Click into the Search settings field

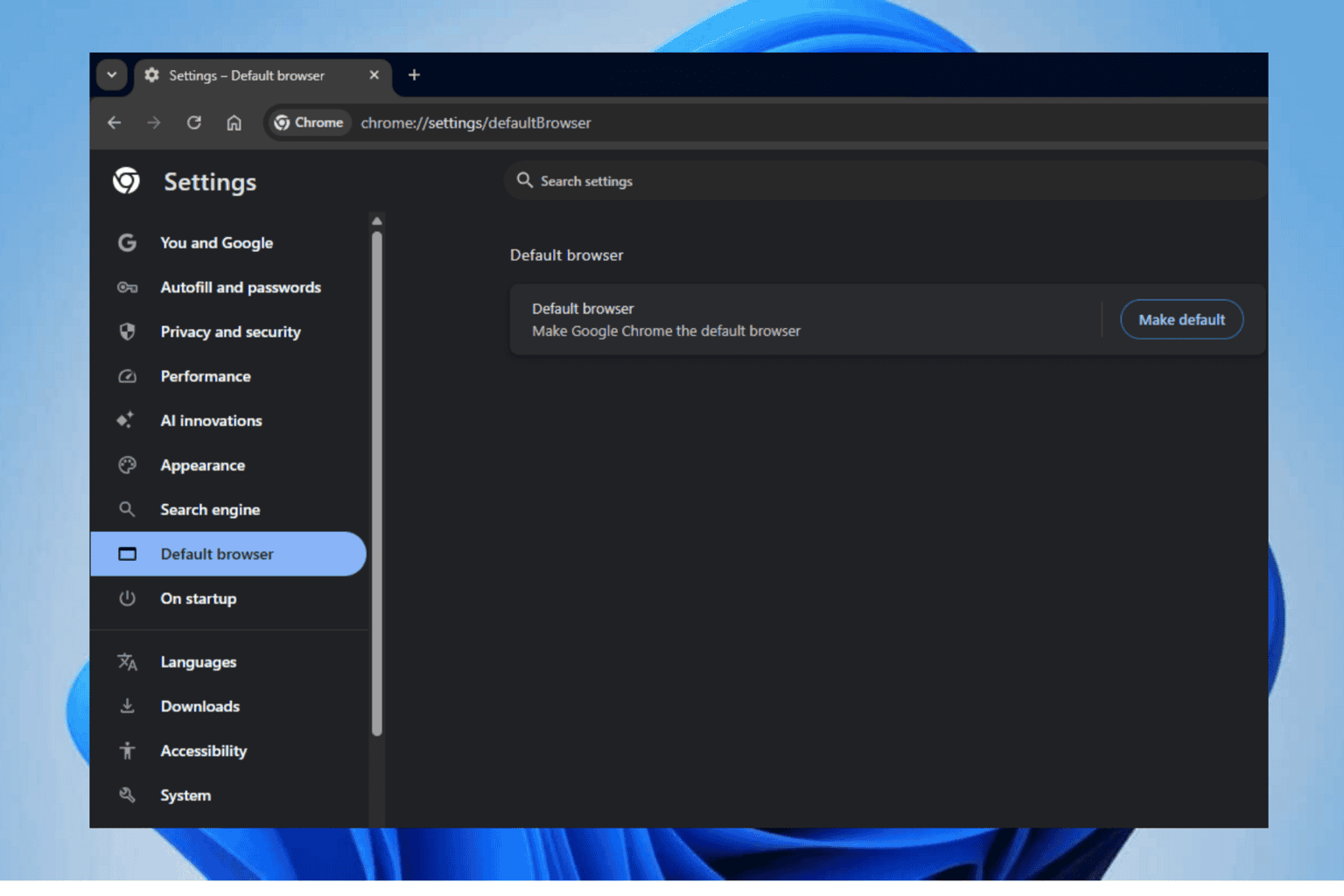pyautogui.click(x=885, y=181)
